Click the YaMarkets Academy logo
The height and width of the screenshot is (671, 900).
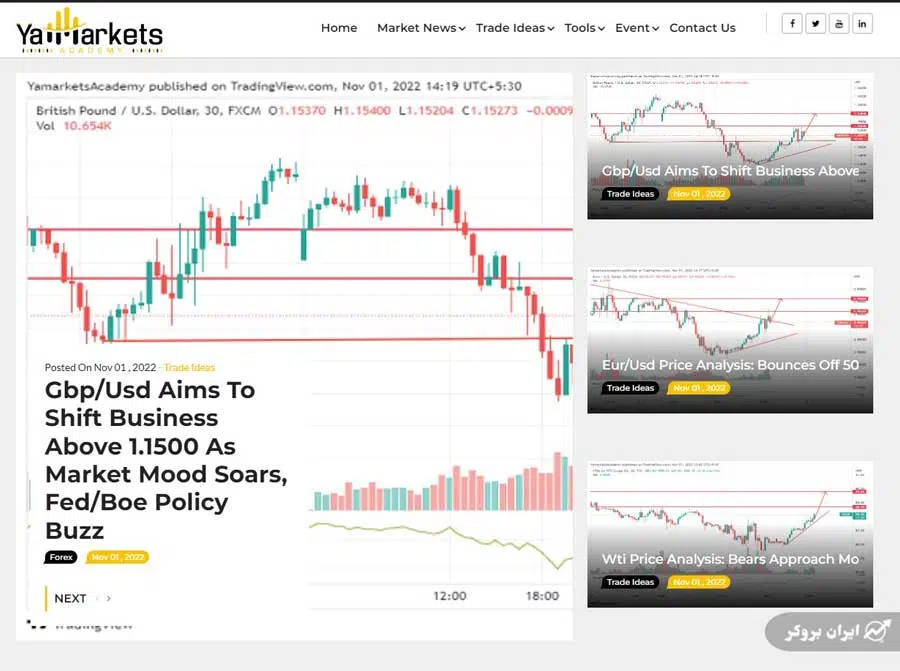(89, 31)
